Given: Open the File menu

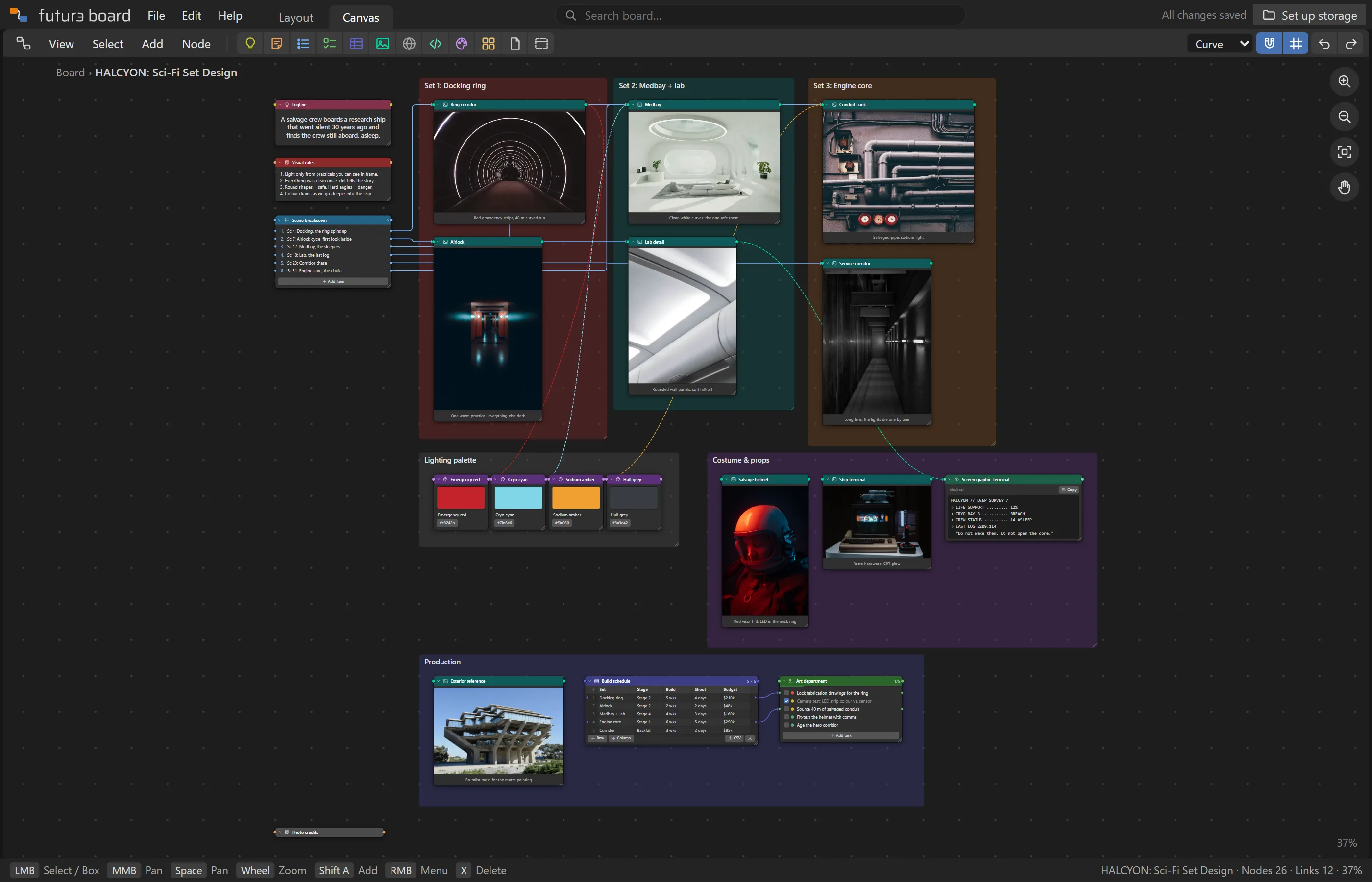Looking at the screenshot, I should click(x=156, y=16).
